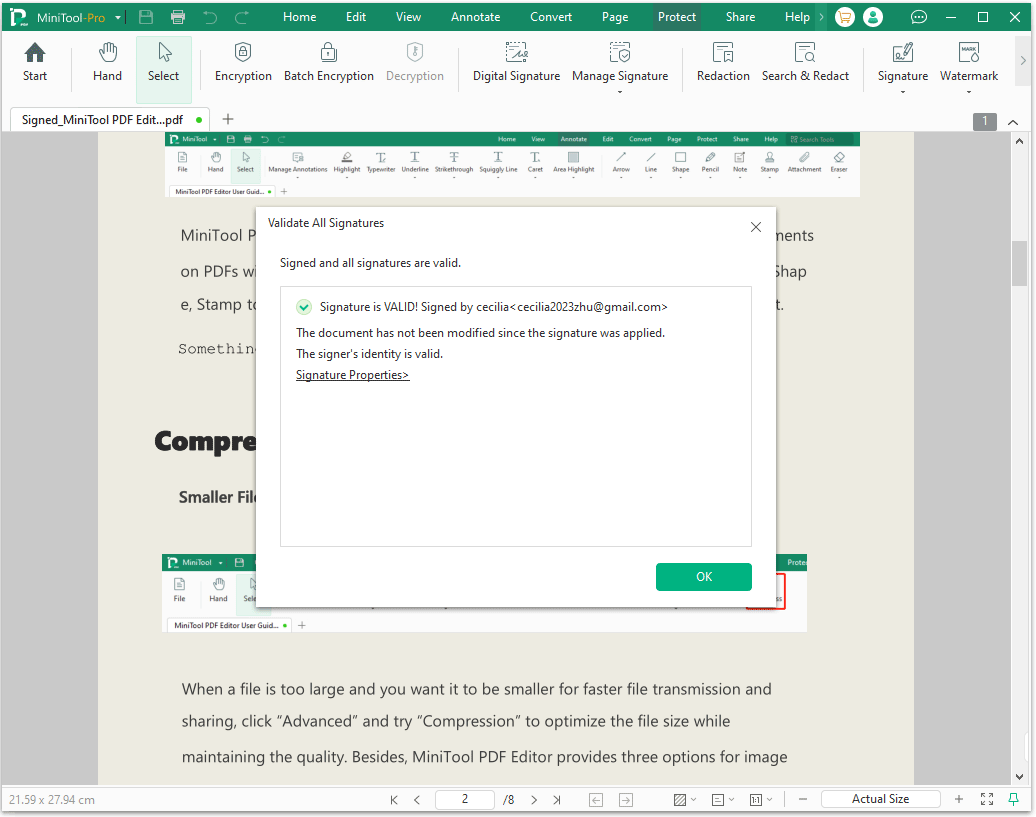Open the Digital Signature tool
The image size is (1036, 817).
coord(516,64)
